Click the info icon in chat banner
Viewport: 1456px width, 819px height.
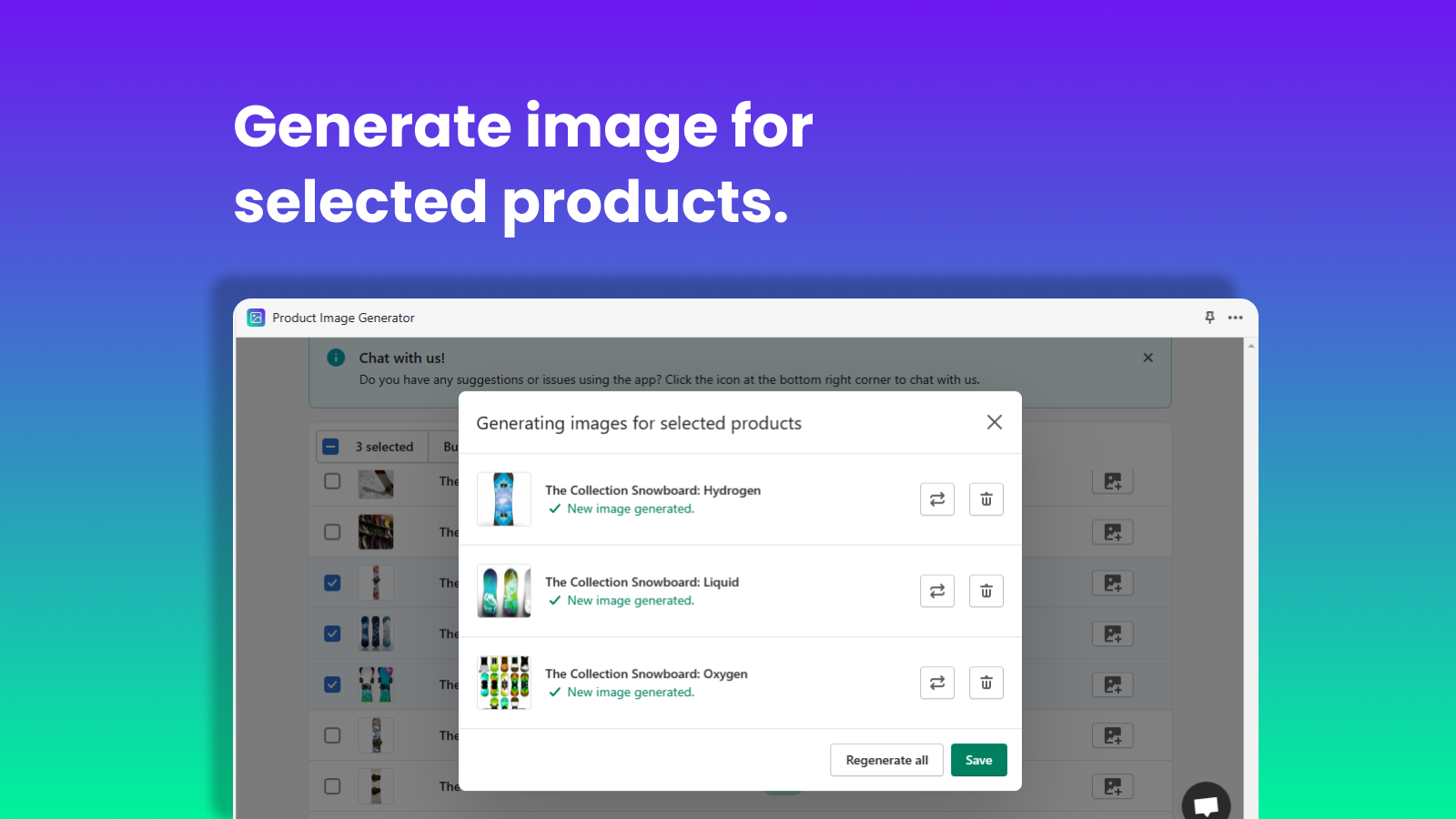336,358
